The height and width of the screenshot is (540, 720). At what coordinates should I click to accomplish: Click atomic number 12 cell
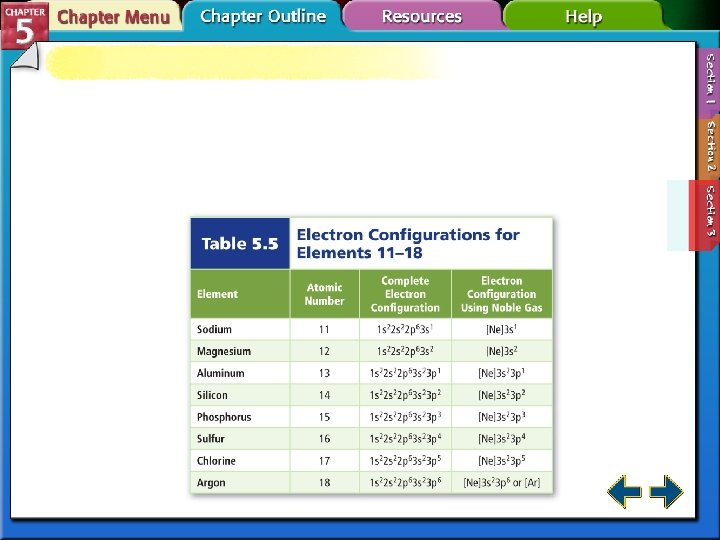[324, 351]
